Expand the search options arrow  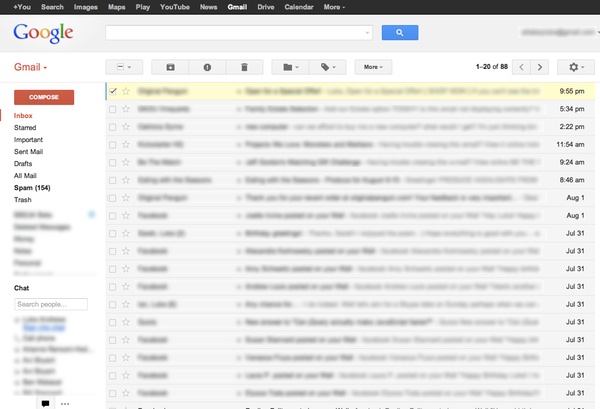(x=367, y=33)
